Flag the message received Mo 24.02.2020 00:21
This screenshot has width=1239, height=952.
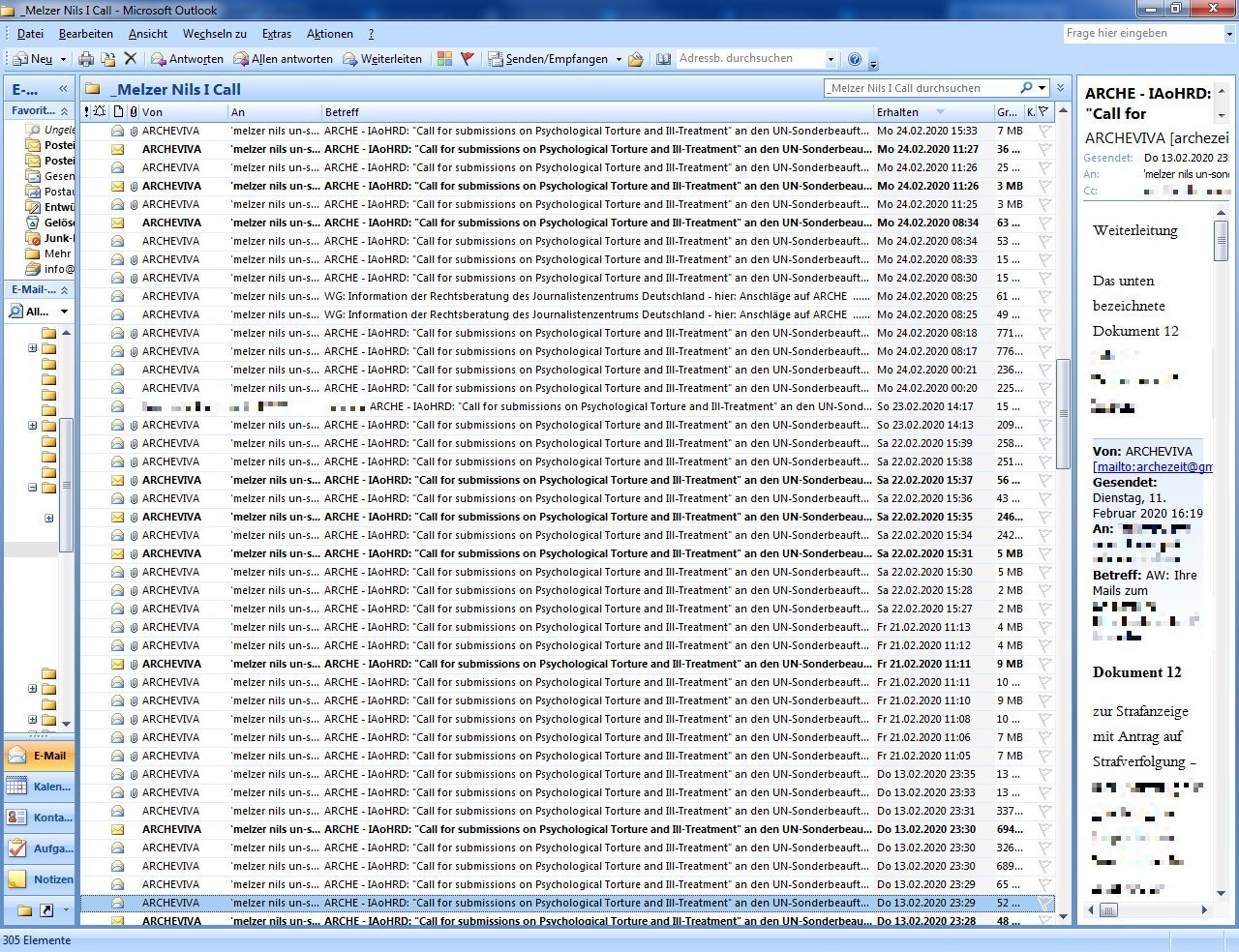point(1044,370)
